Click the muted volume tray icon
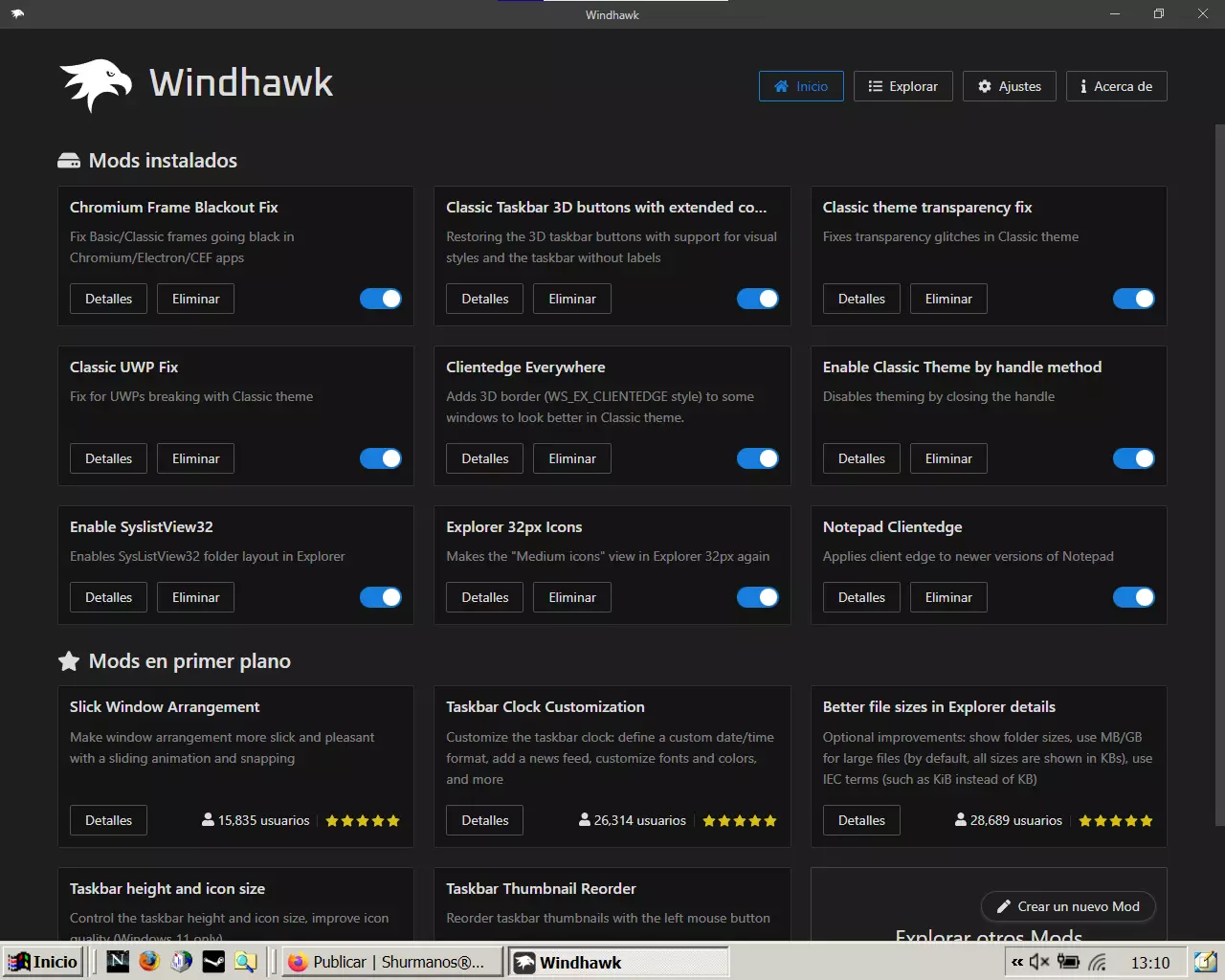Screen dimensions: 1225x980 click(x=1039, y=962)
